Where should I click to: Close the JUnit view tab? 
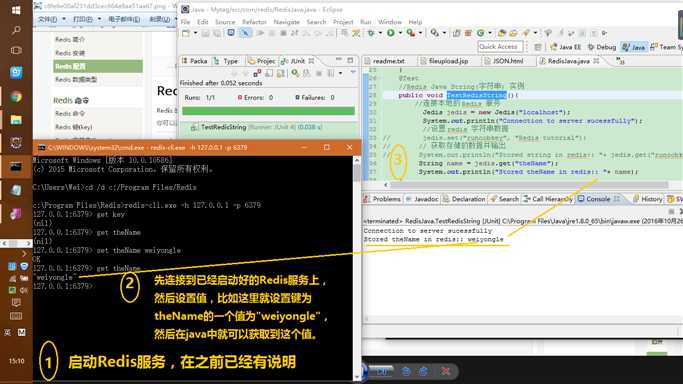tap(311, 61)
